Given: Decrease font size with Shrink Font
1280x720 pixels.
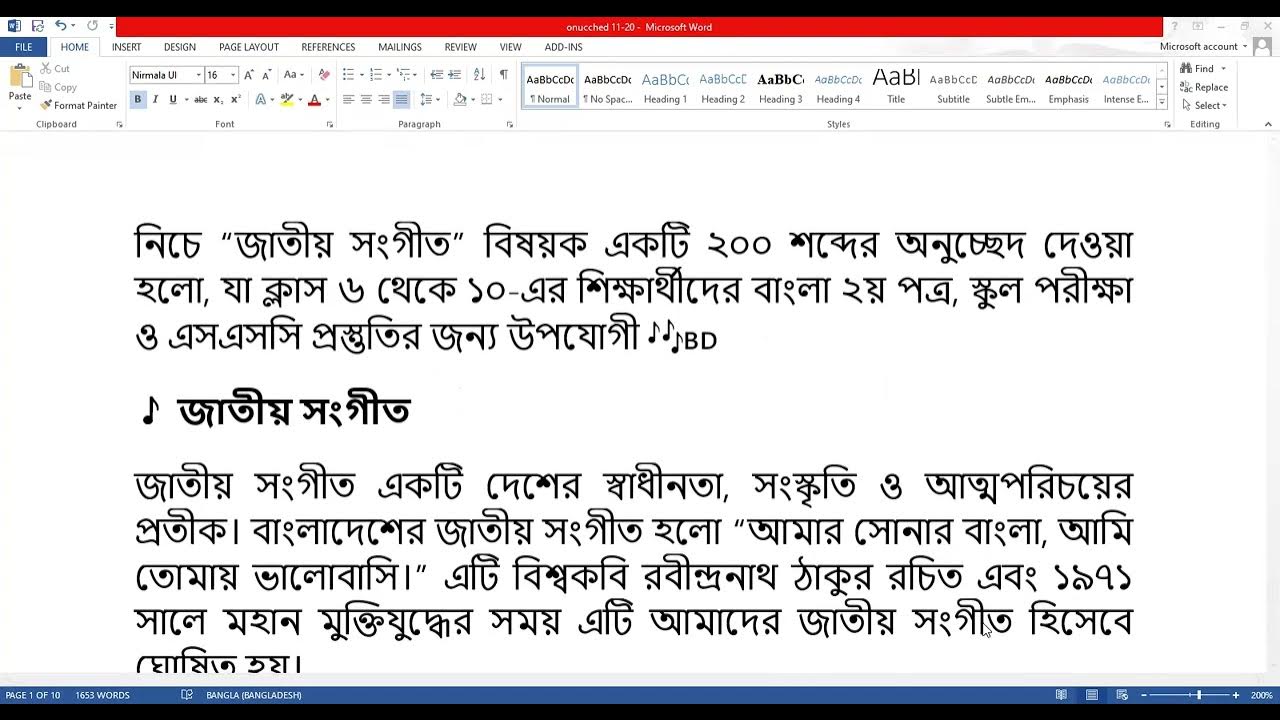Looking at the screenshot, I should [x=265, y=75].
